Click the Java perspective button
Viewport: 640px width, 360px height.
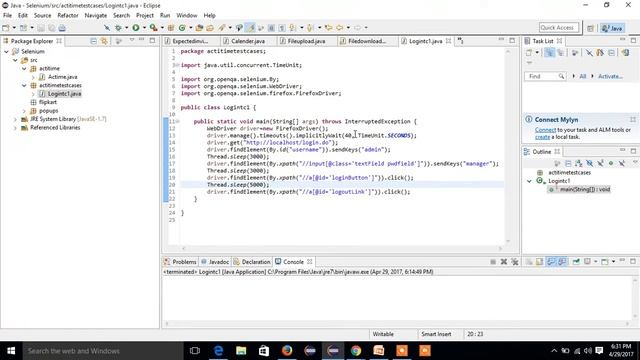[612, 28]
